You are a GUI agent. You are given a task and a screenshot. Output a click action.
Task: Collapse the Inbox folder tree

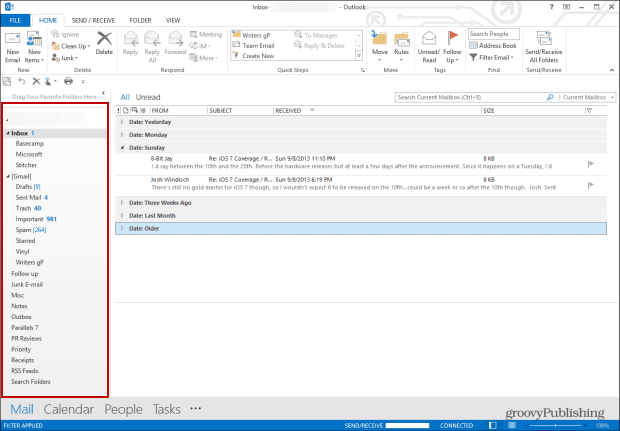pos(8,133)
